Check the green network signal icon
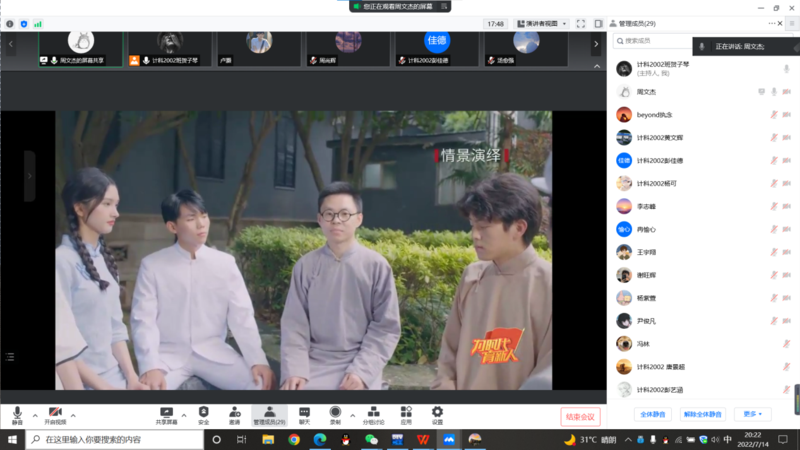The width and height of the screenshot is (800, 450). [38, 24]
